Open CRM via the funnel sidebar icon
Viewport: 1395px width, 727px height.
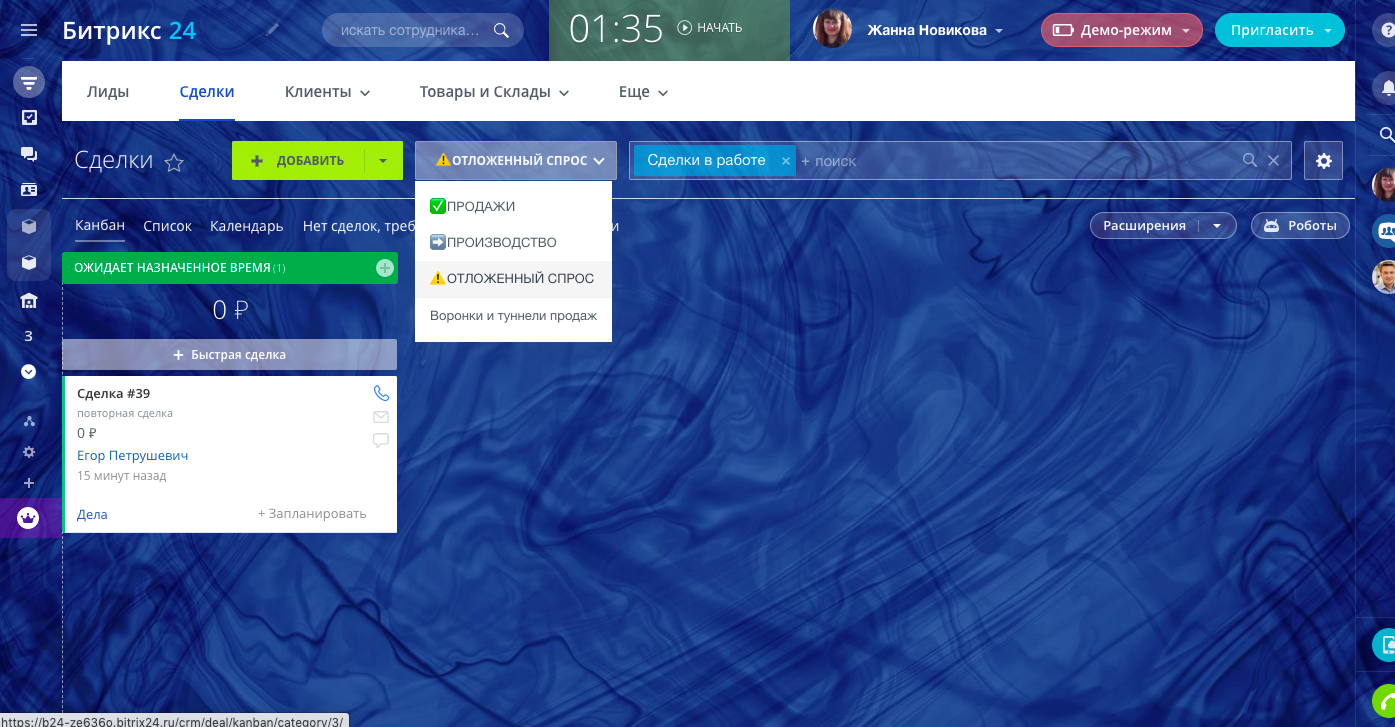tap(29, 82)
